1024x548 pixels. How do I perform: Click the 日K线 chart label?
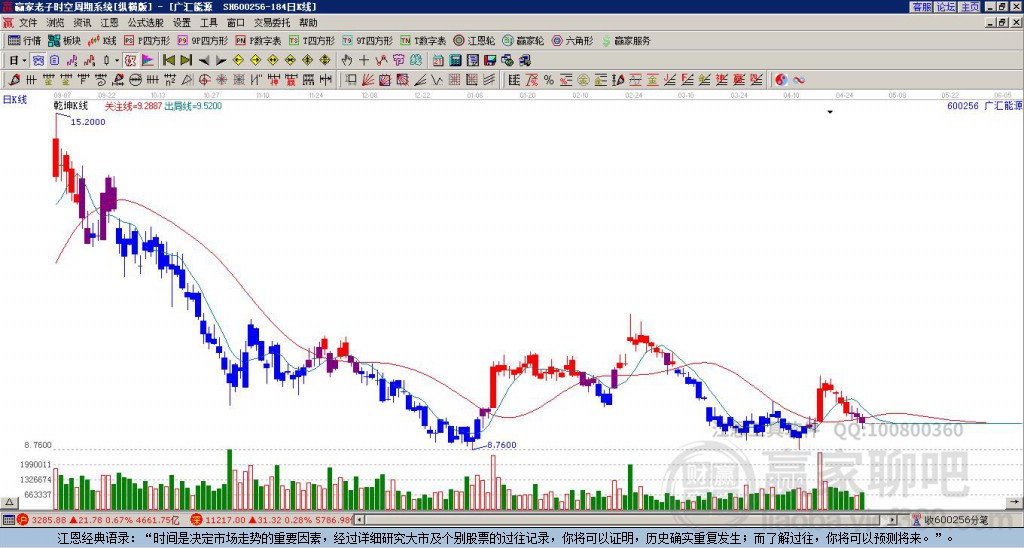pyautogui.click(x=14, y=99)
